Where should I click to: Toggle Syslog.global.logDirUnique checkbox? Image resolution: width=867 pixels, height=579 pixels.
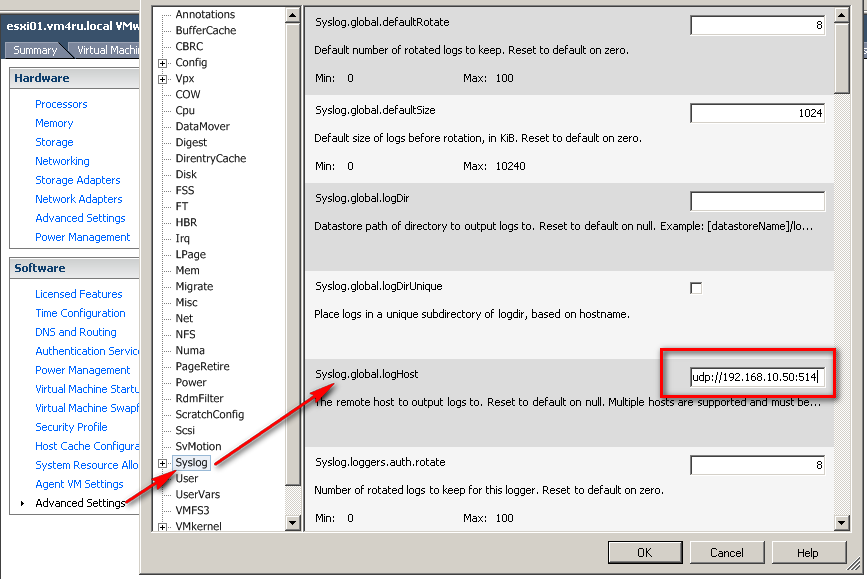pyautogui.click(x=696, y=288)
